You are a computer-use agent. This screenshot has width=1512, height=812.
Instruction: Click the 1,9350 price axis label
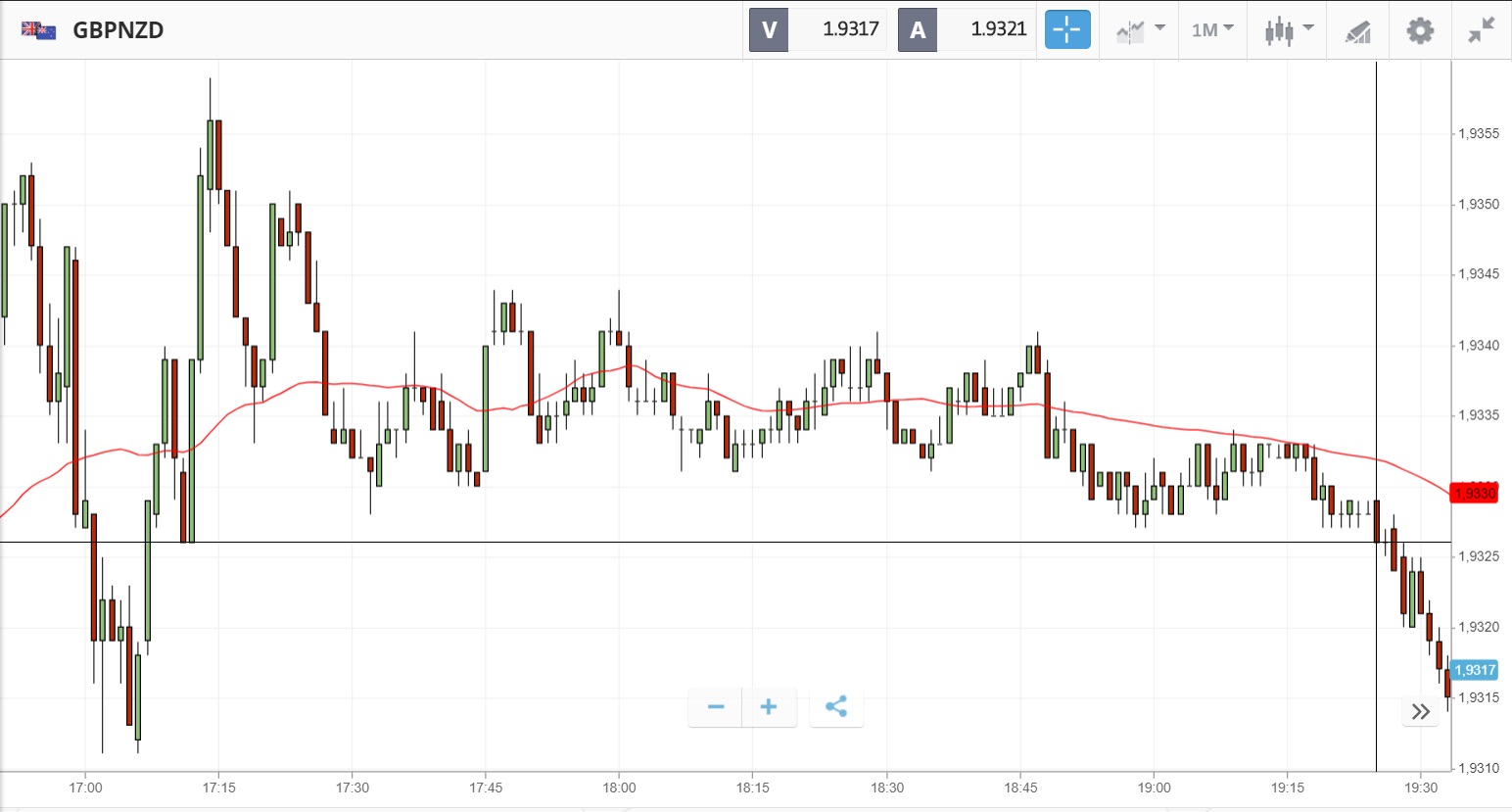click(x=1479, y=205)
